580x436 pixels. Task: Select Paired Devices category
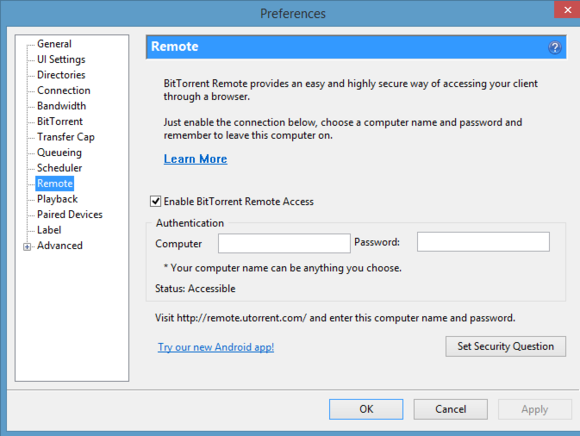(70, 214)
